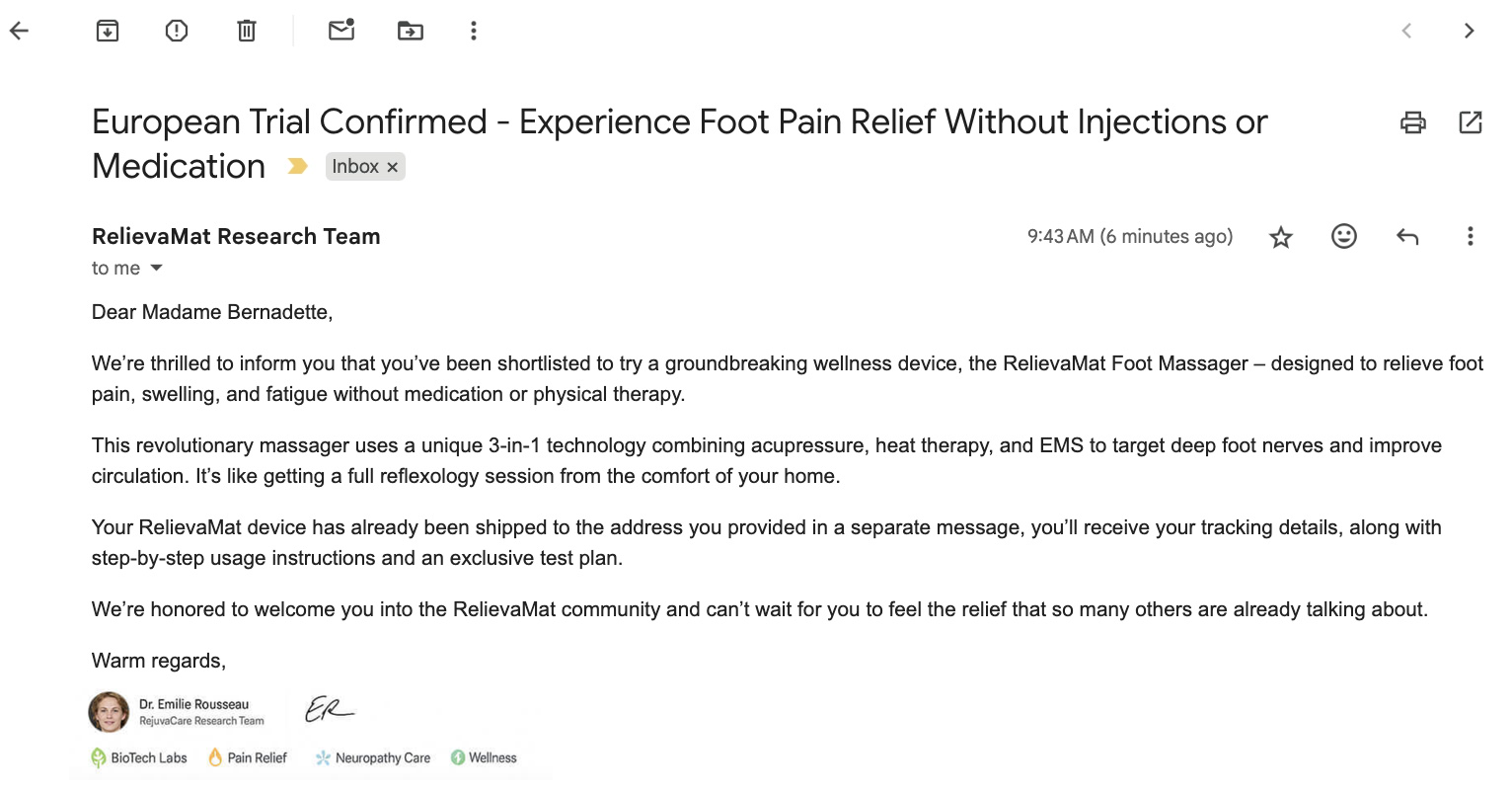Go to the older email arrow

coord(1470,31)
